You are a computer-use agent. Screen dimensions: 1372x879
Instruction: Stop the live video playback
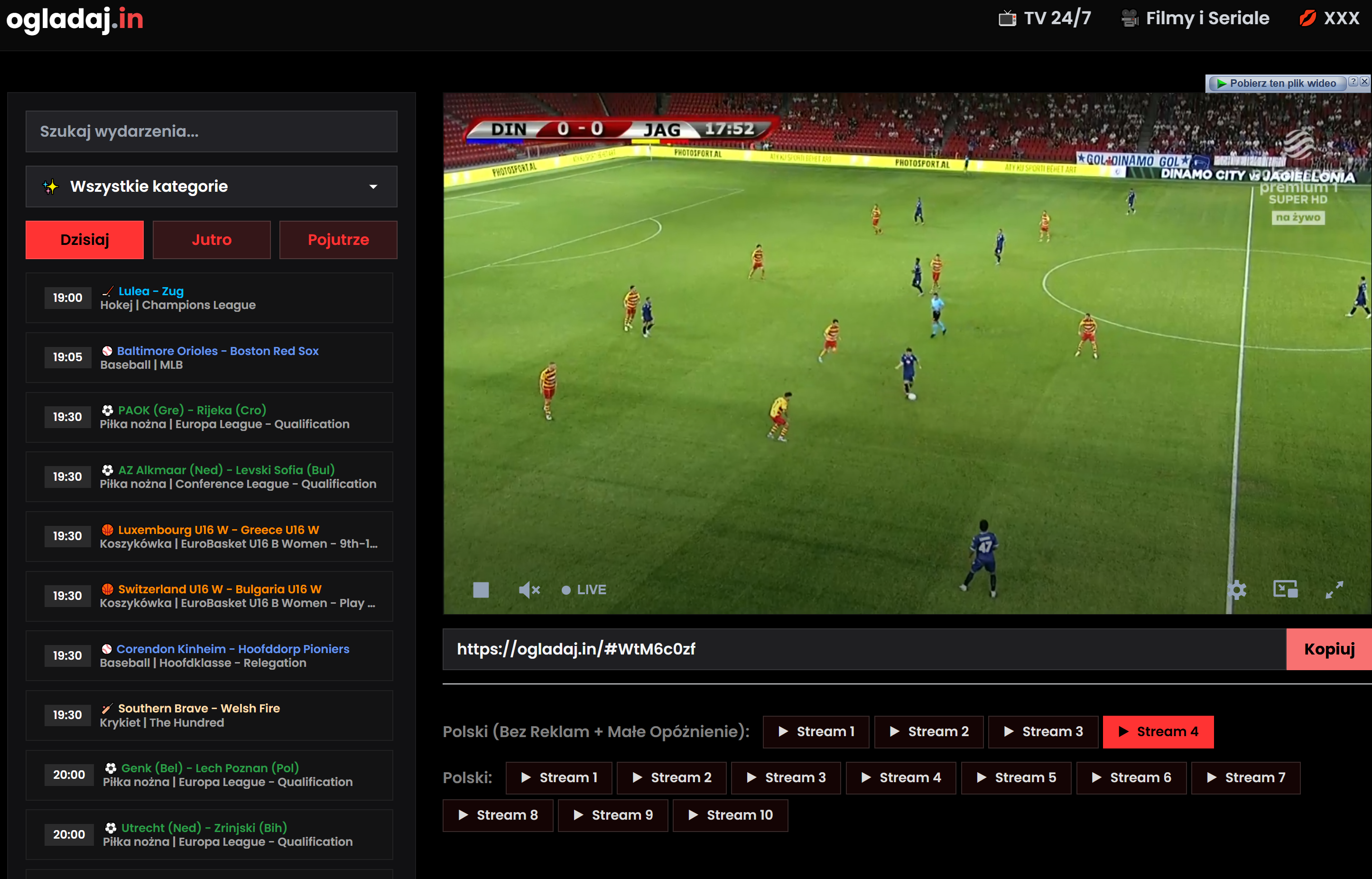pyautogui.click(x=481, y=589)
